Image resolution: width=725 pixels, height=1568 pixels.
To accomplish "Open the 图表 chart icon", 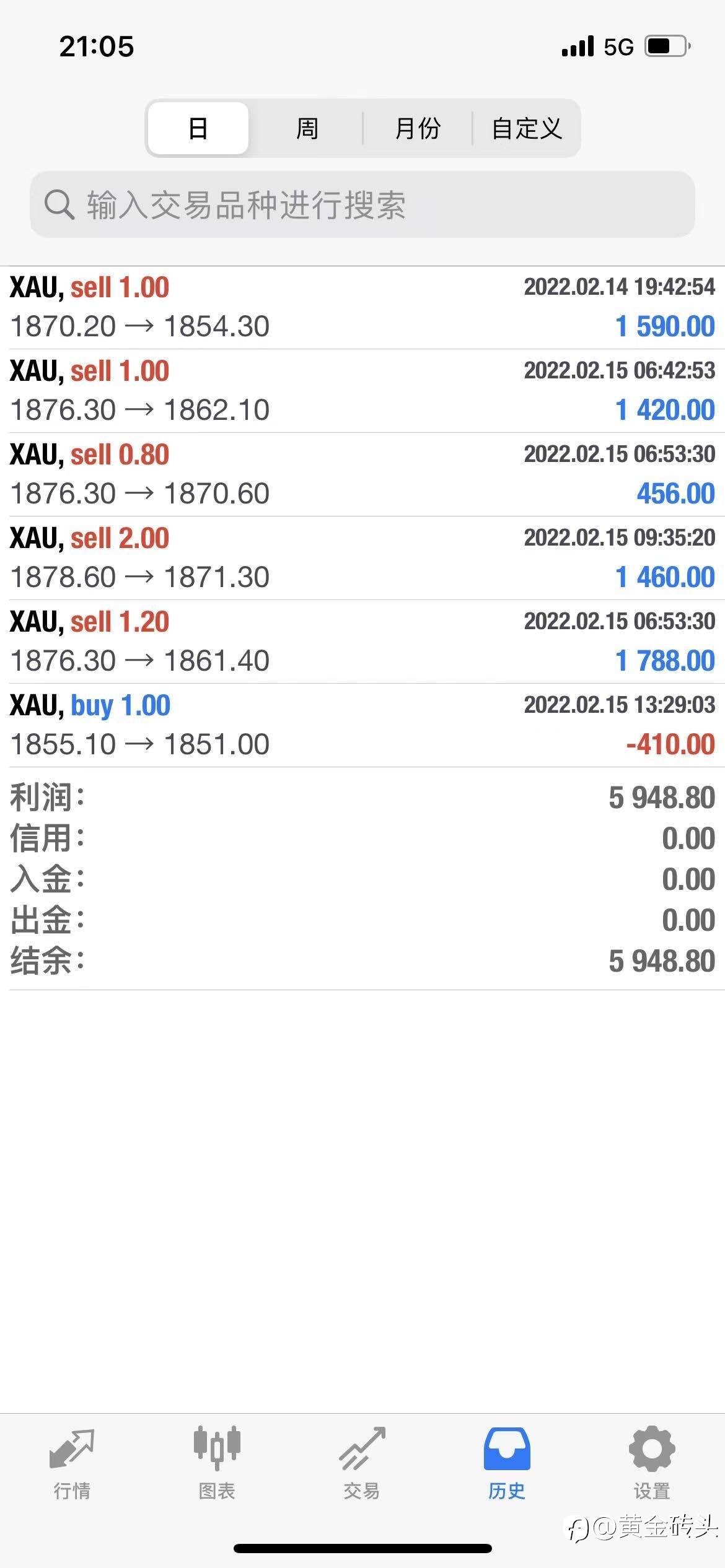I will point(217,1449).
